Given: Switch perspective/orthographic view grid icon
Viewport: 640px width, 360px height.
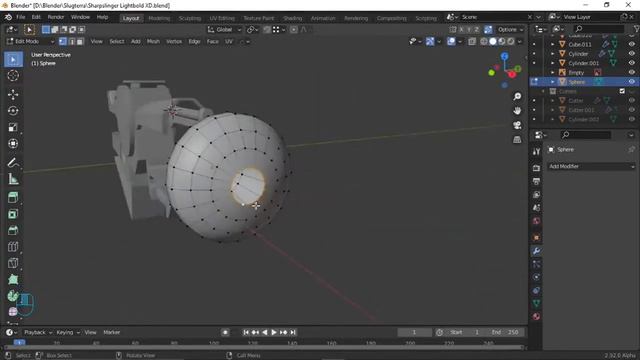Looking at the screenshot, I should (x=517, y=139).
